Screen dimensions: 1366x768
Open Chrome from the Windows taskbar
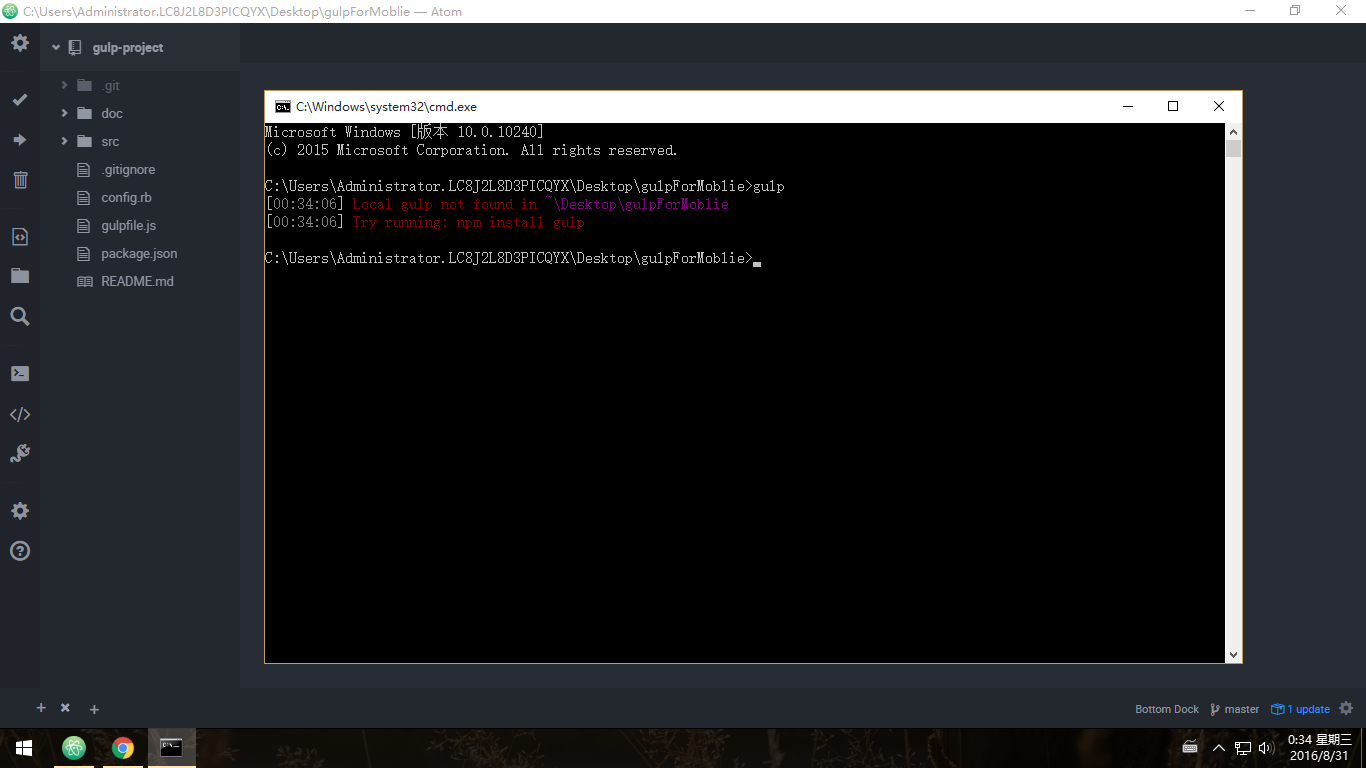coord(122,747)
